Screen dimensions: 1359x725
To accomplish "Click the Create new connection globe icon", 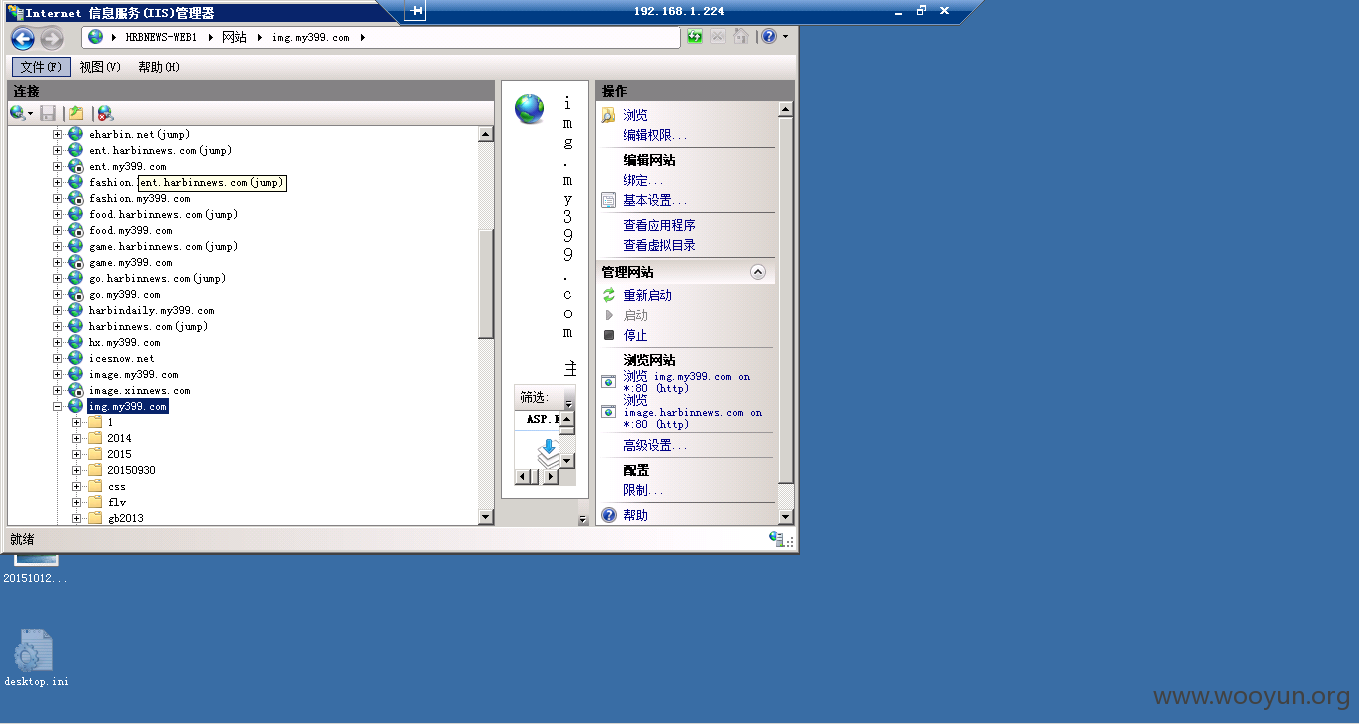I will coord(17,114).
